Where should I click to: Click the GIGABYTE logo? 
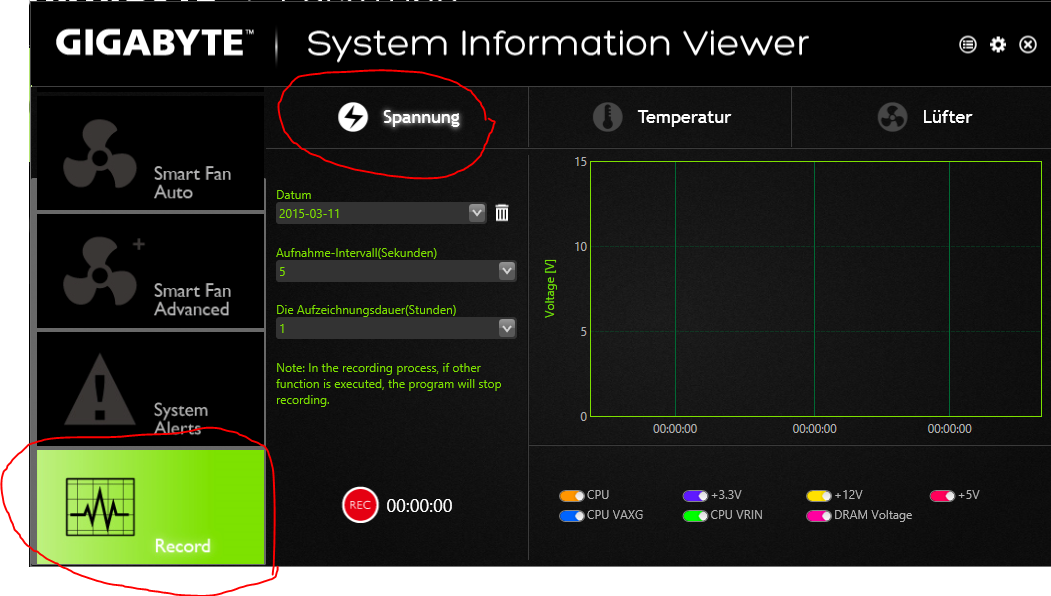coord(155,43)
